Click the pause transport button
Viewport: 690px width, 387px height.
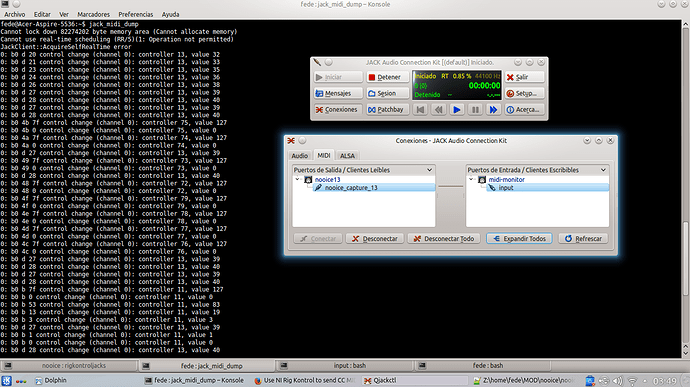475,110
